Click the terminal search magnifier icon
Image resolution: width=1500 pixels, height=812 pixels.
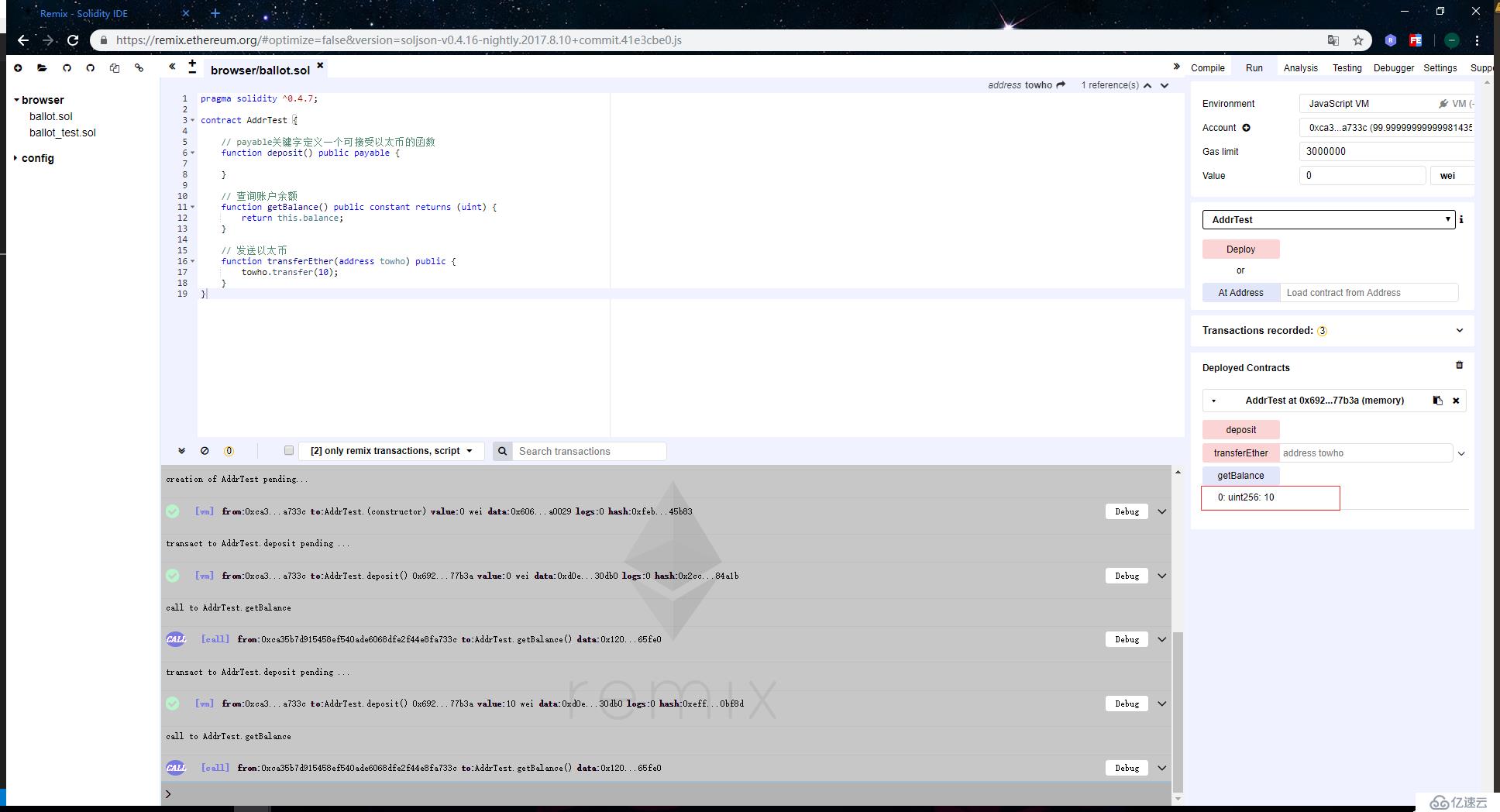click(502, 451)
